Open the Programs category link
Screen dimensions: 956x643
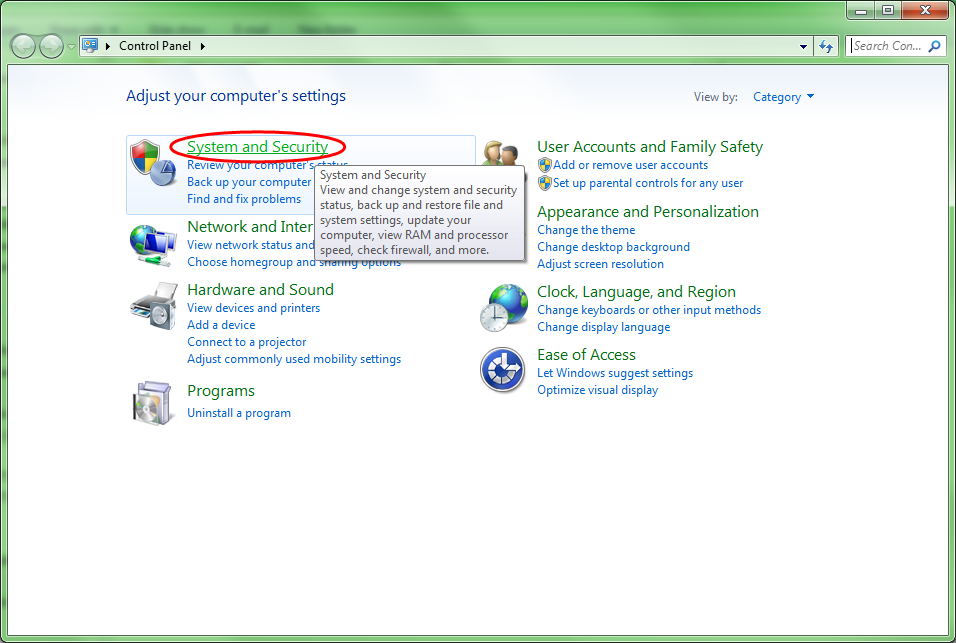[221, 391]
